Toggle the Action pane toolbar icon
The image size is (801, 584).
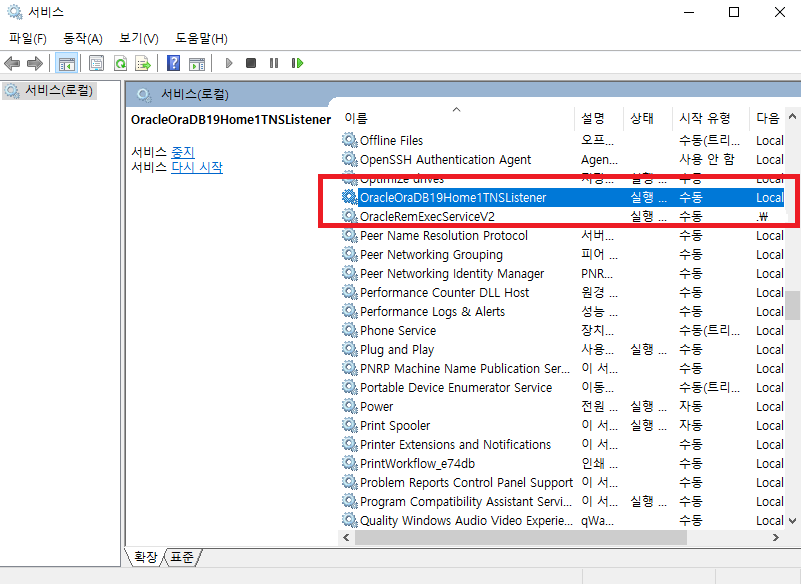coord(197,63)
